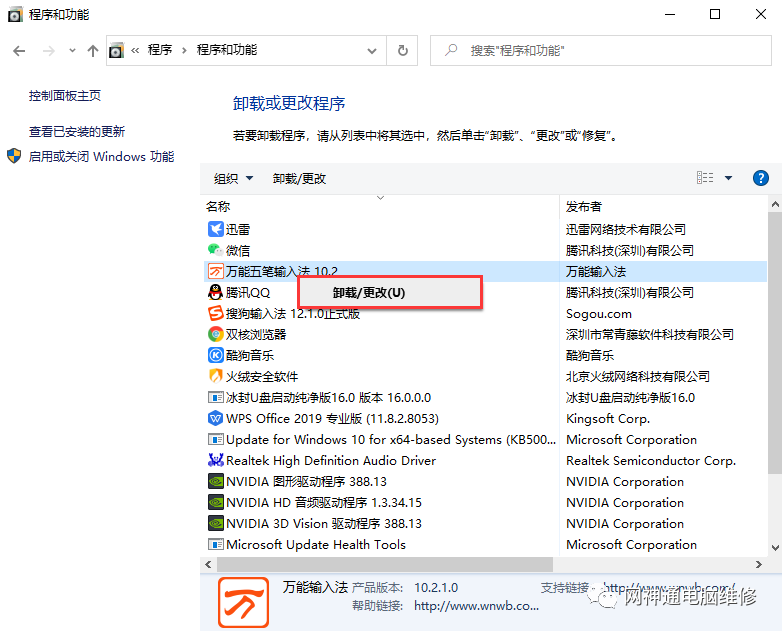Viewport: 782px width, 631px height.
Task: Click the WPS Office 2019 icon
Action: [215, 418]
